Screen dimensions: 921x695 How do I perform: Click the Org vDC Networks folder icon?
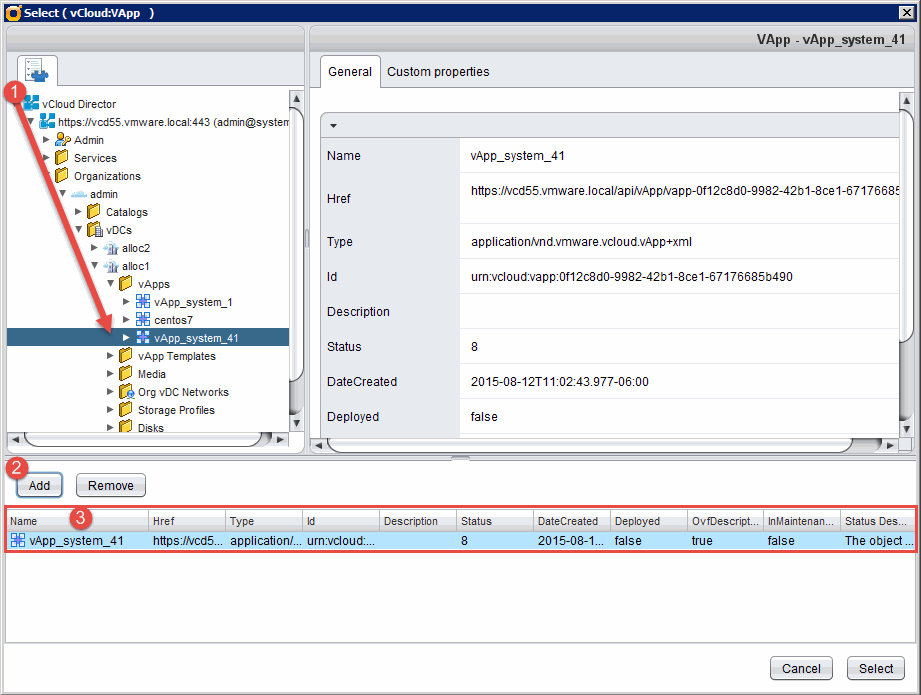126,392
